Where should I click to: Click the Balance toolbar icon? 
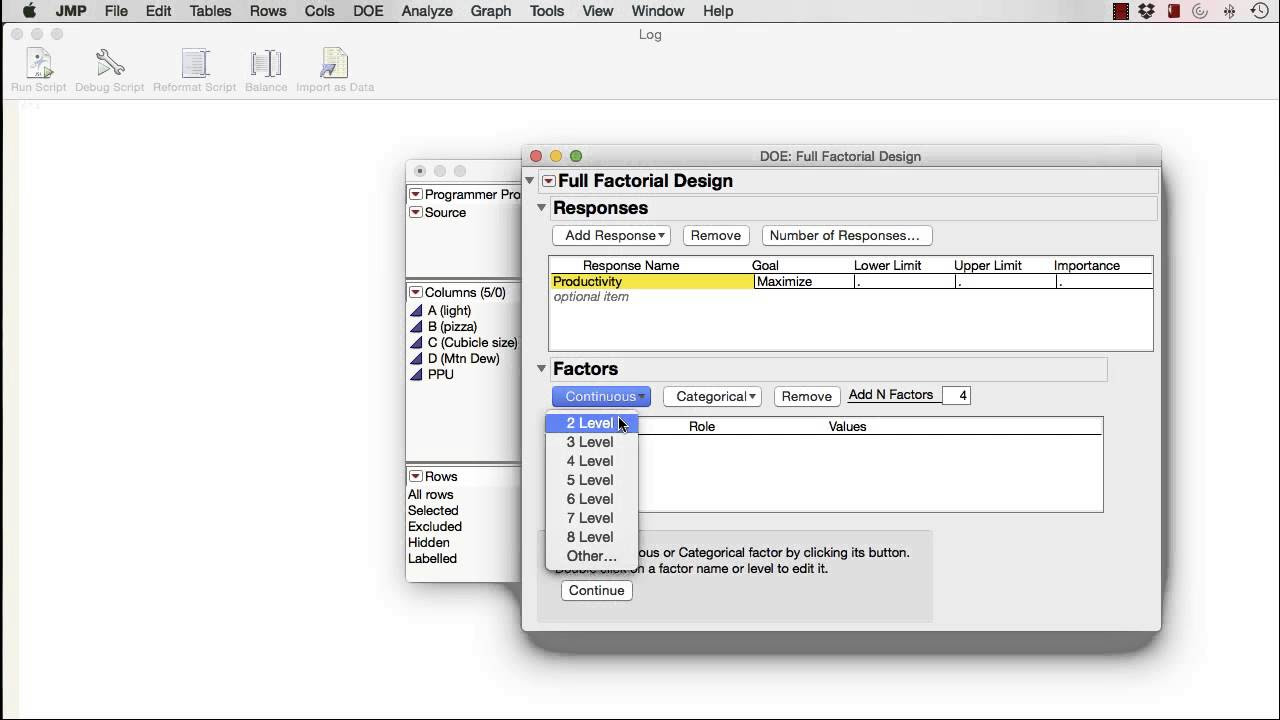(x=266, y=63)
